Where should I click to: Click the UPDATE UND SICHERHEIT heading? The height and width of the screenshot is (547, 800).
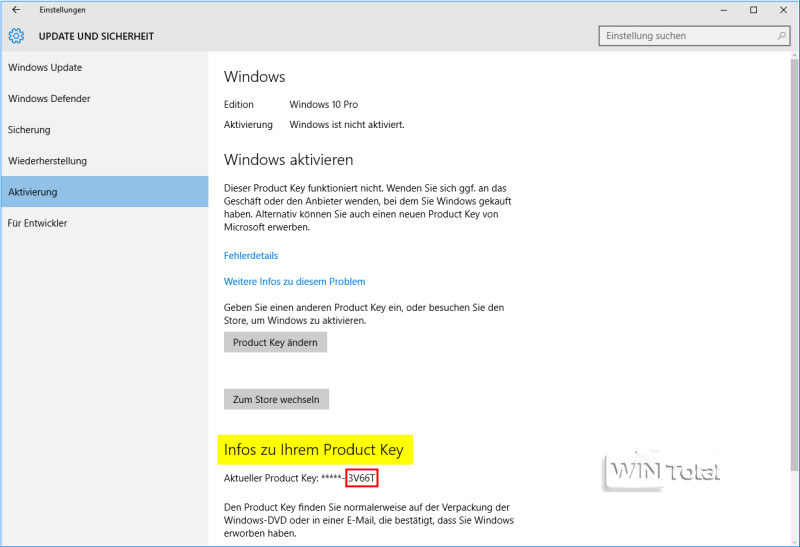click(96, 36)
